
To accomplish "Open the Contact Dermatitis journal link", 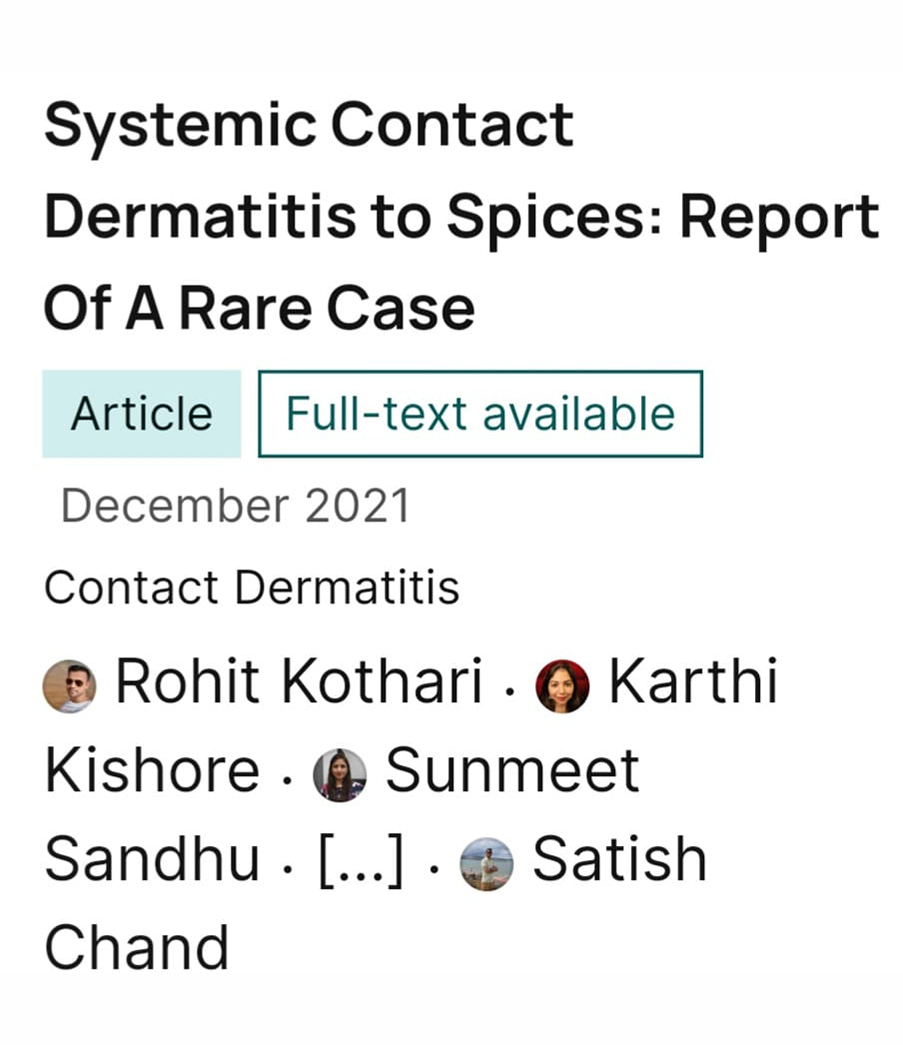I will click(x=252, y=588).
